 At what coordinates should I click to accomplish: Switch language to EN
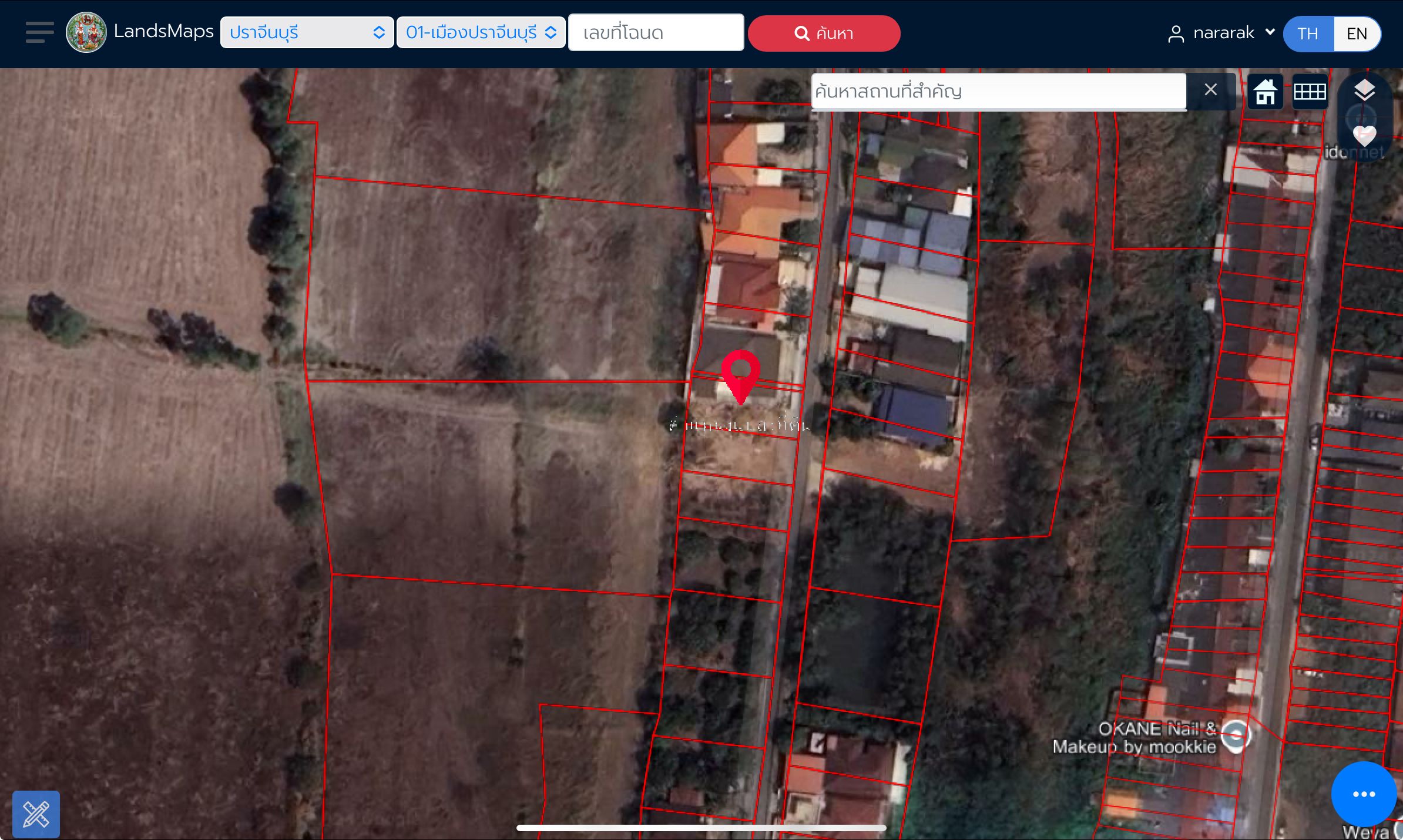(x=1357, y=34)
